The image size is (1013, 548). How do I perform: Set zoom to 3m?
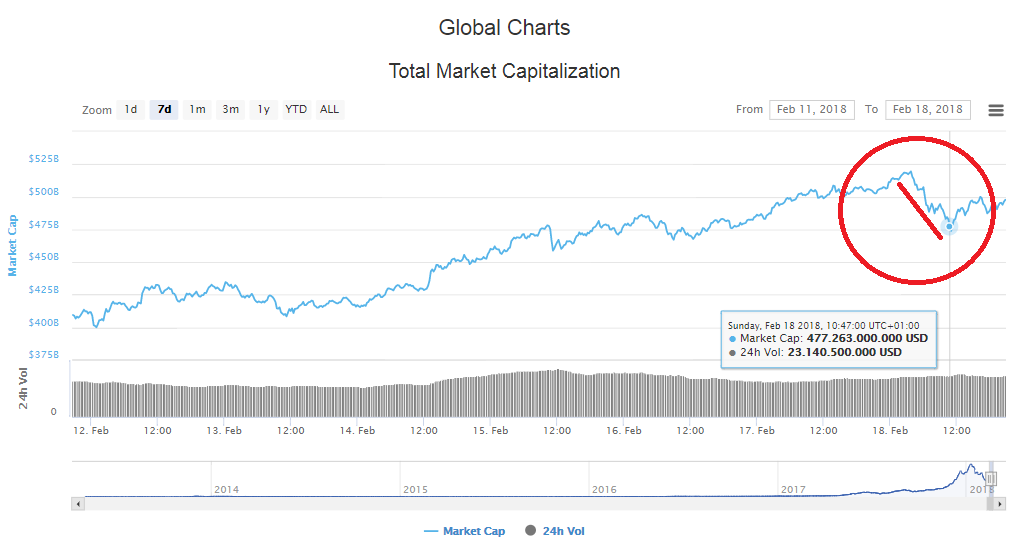point(231,109)
